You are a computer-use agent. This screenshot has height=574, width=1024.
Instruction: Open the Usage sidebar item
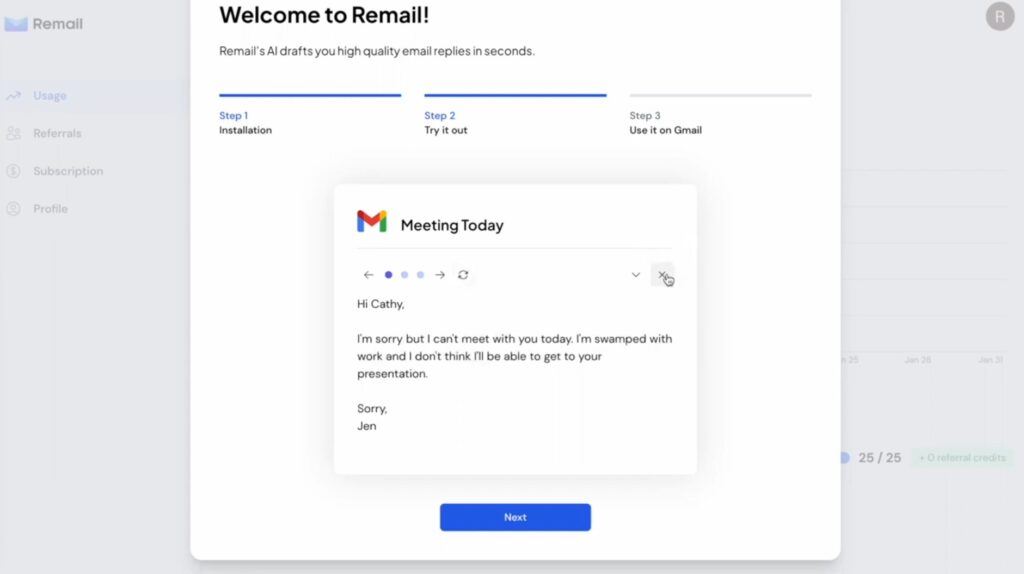click(x=50, y=95)
